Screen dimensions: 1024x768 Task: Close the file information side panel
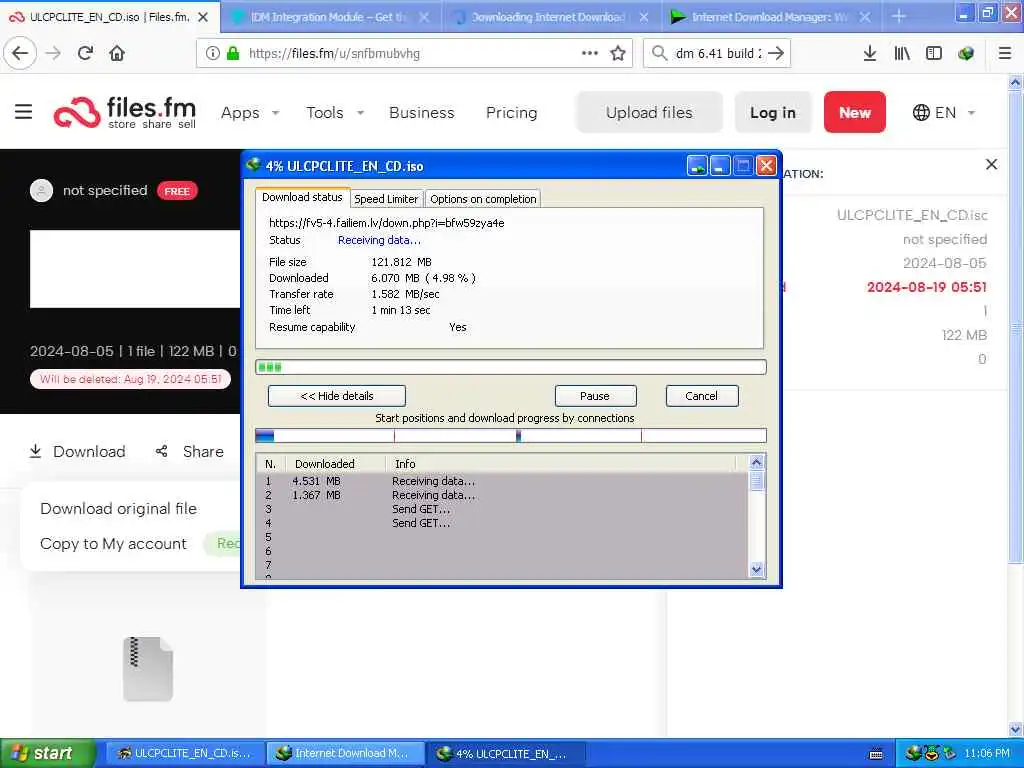991,165
